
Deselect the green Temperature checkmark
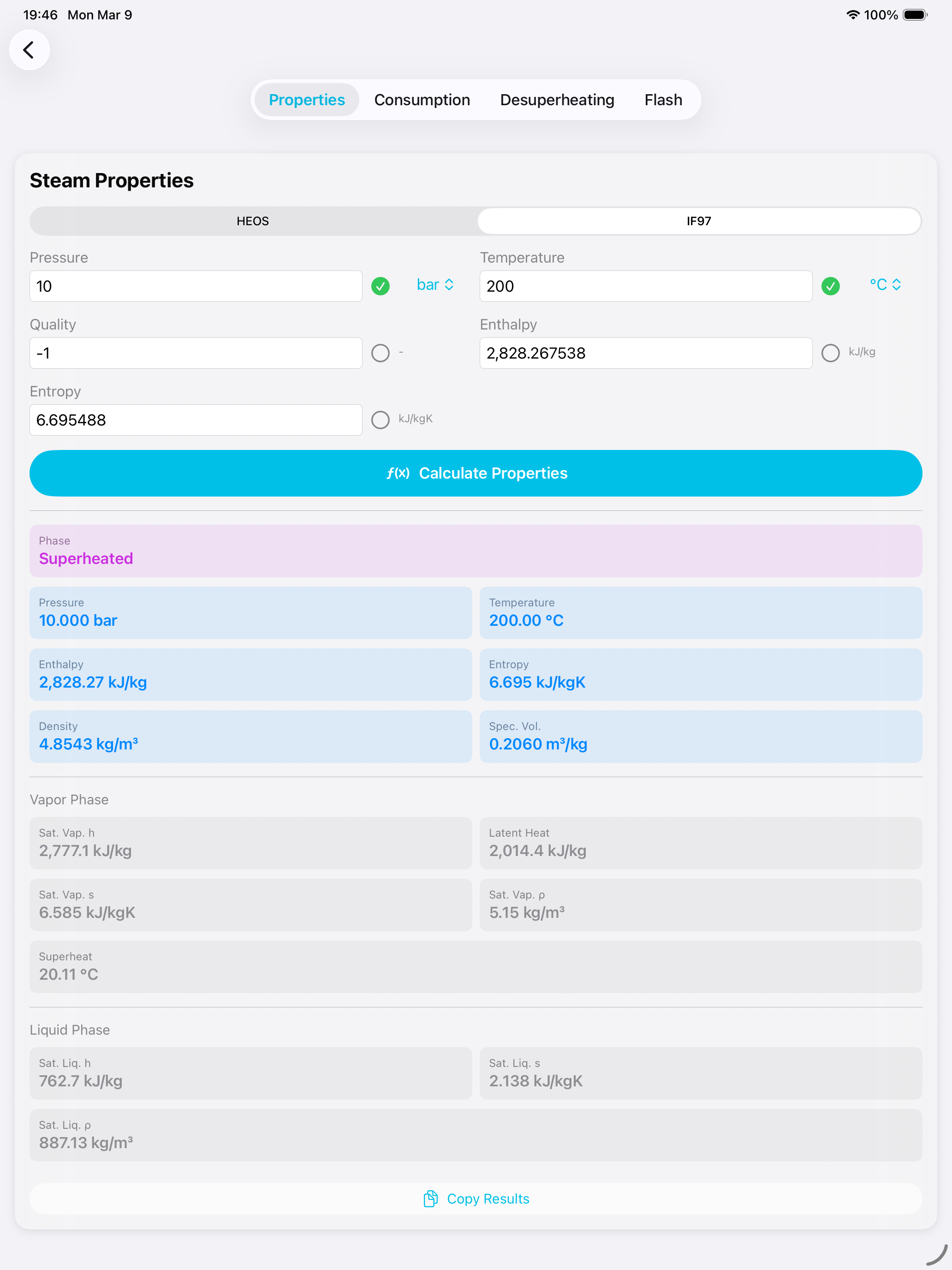pyautogui.click(x=830, y=286)
